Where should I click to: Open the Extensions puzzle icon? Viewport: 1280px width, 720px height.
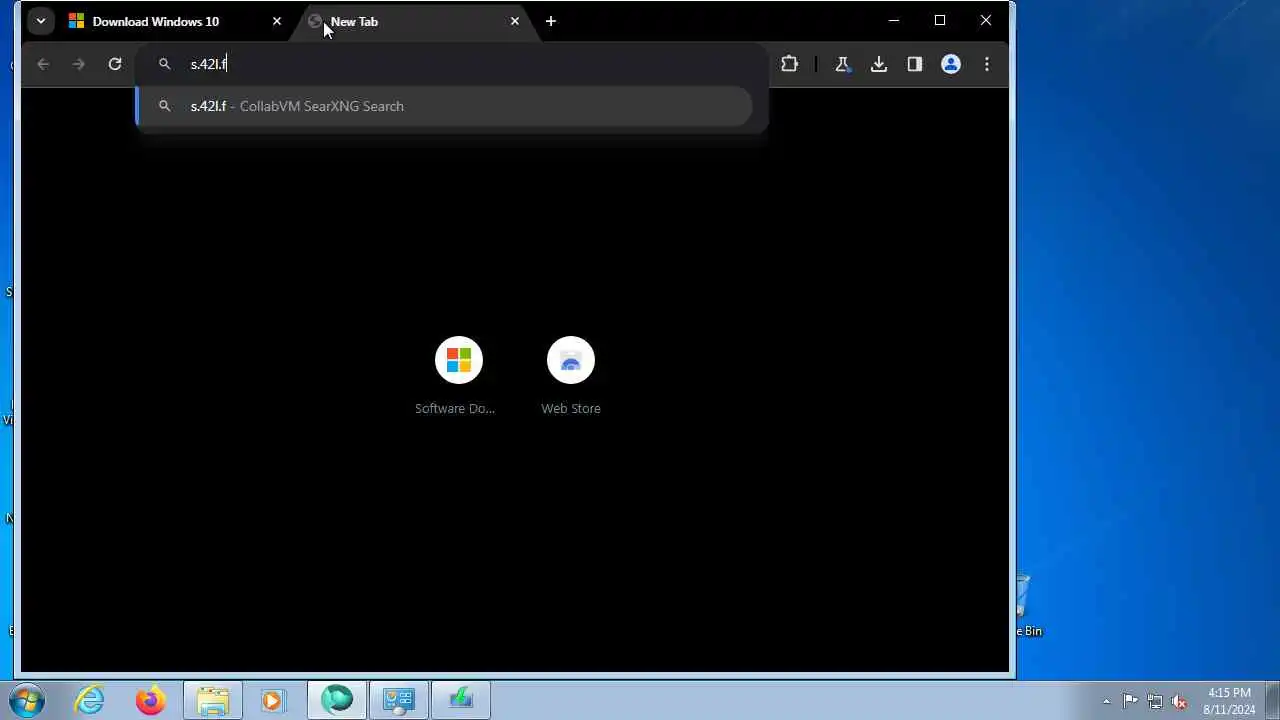click(x=790, y=64)
